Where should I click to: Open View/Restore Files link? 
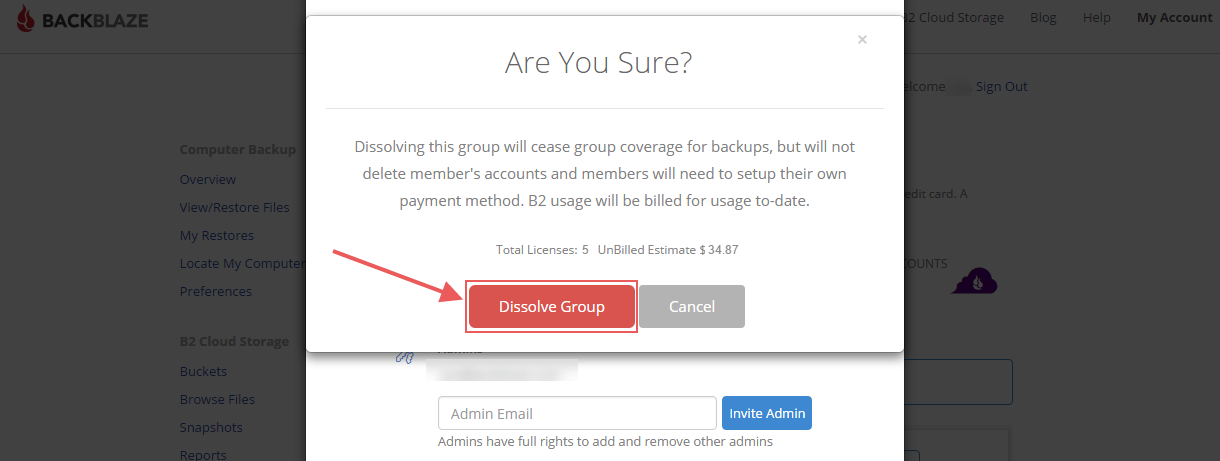235,208
